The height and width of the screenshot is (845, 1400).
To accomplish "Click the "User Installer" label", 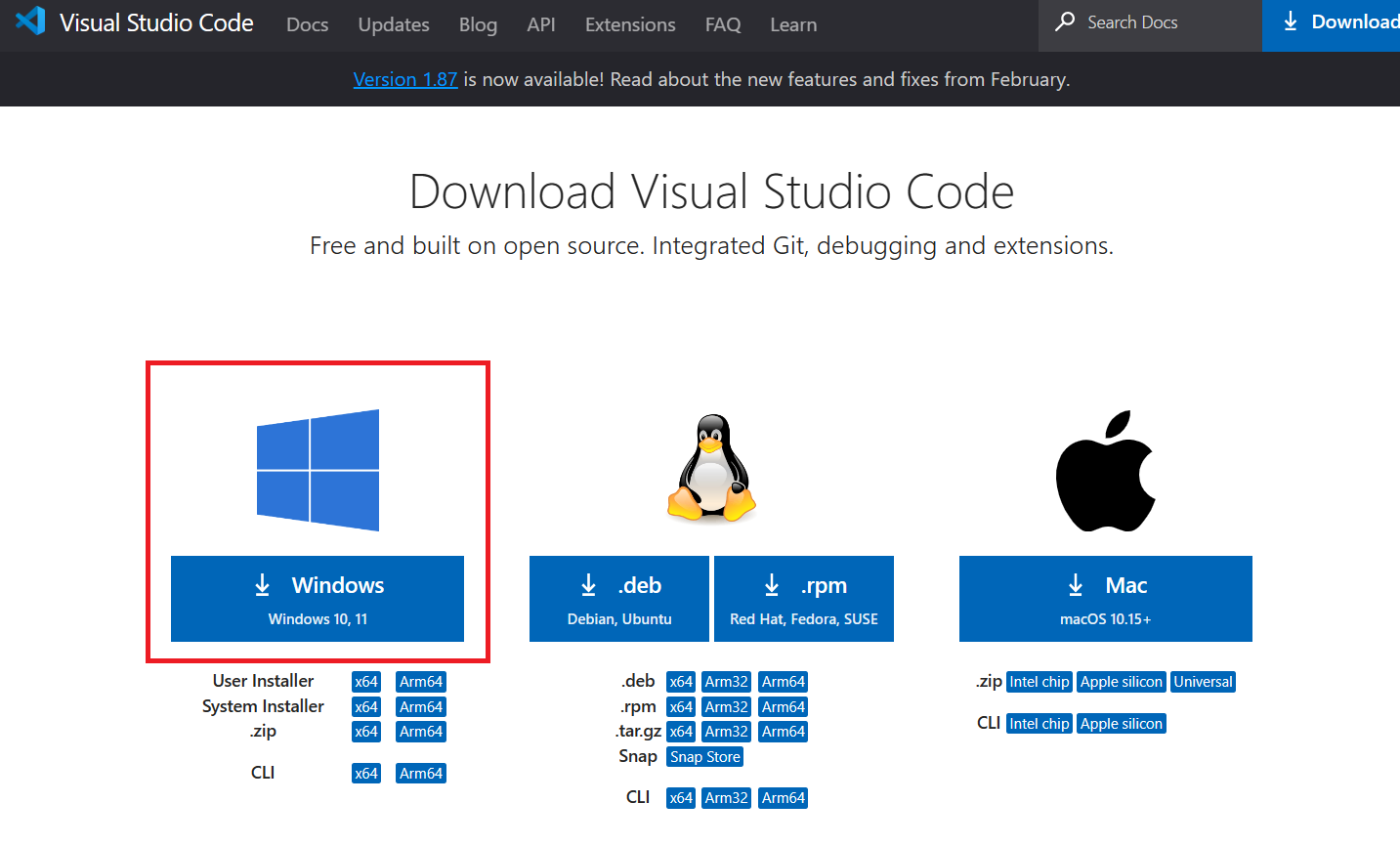I will [x=263, y=681].
